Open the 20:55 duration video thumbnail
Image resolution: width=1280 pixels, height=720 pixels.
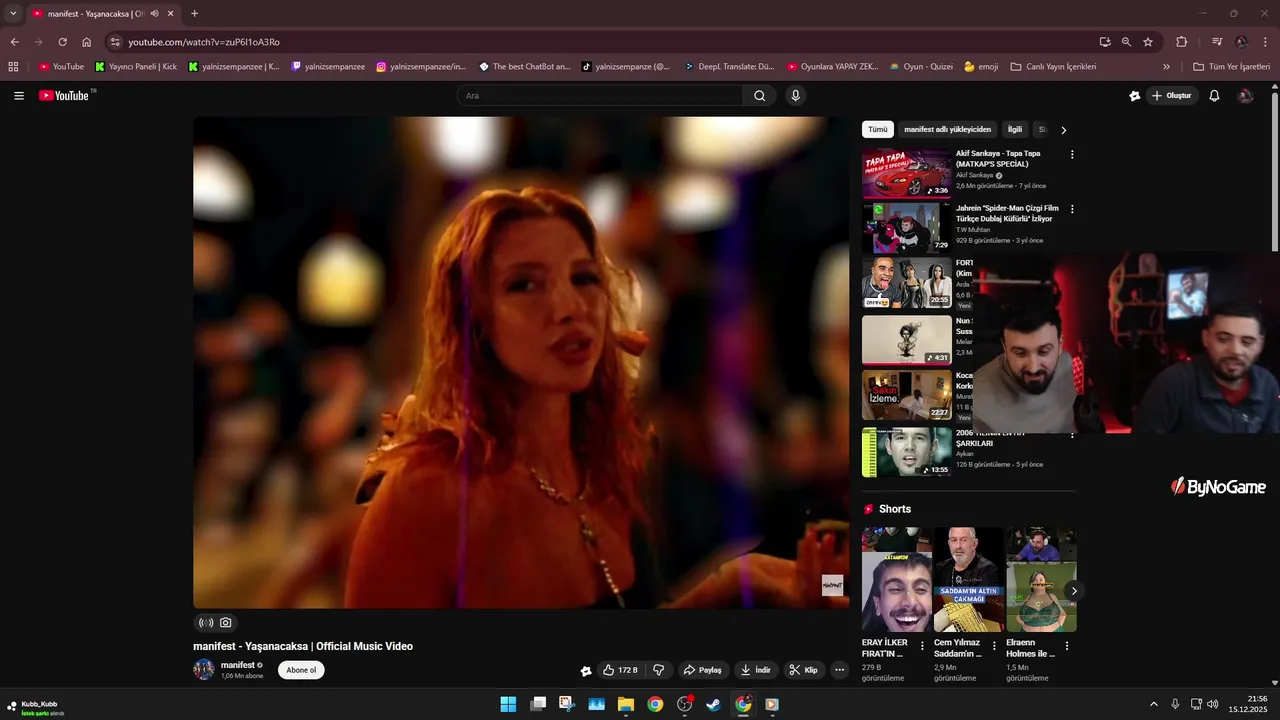pos(907,283)
